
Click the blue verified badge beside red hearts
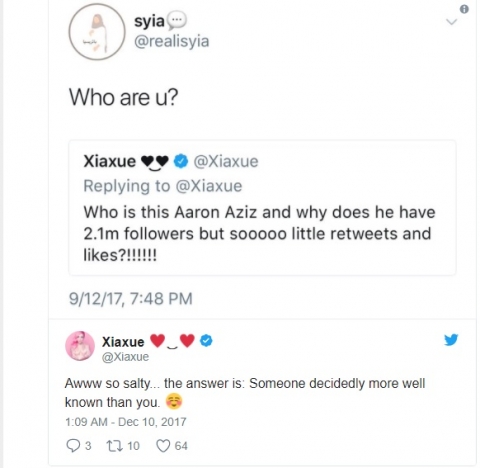[x=207, y=341]
